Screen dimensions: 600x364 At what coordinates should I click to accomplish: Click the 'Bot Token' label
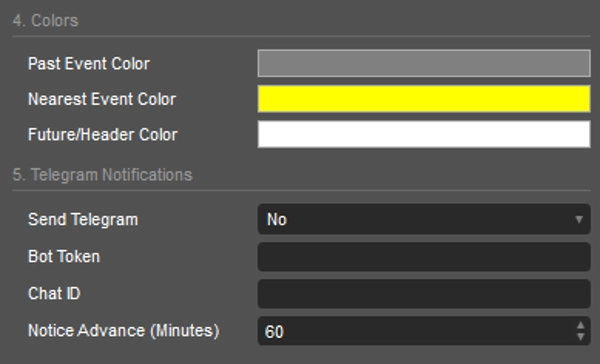64,256
